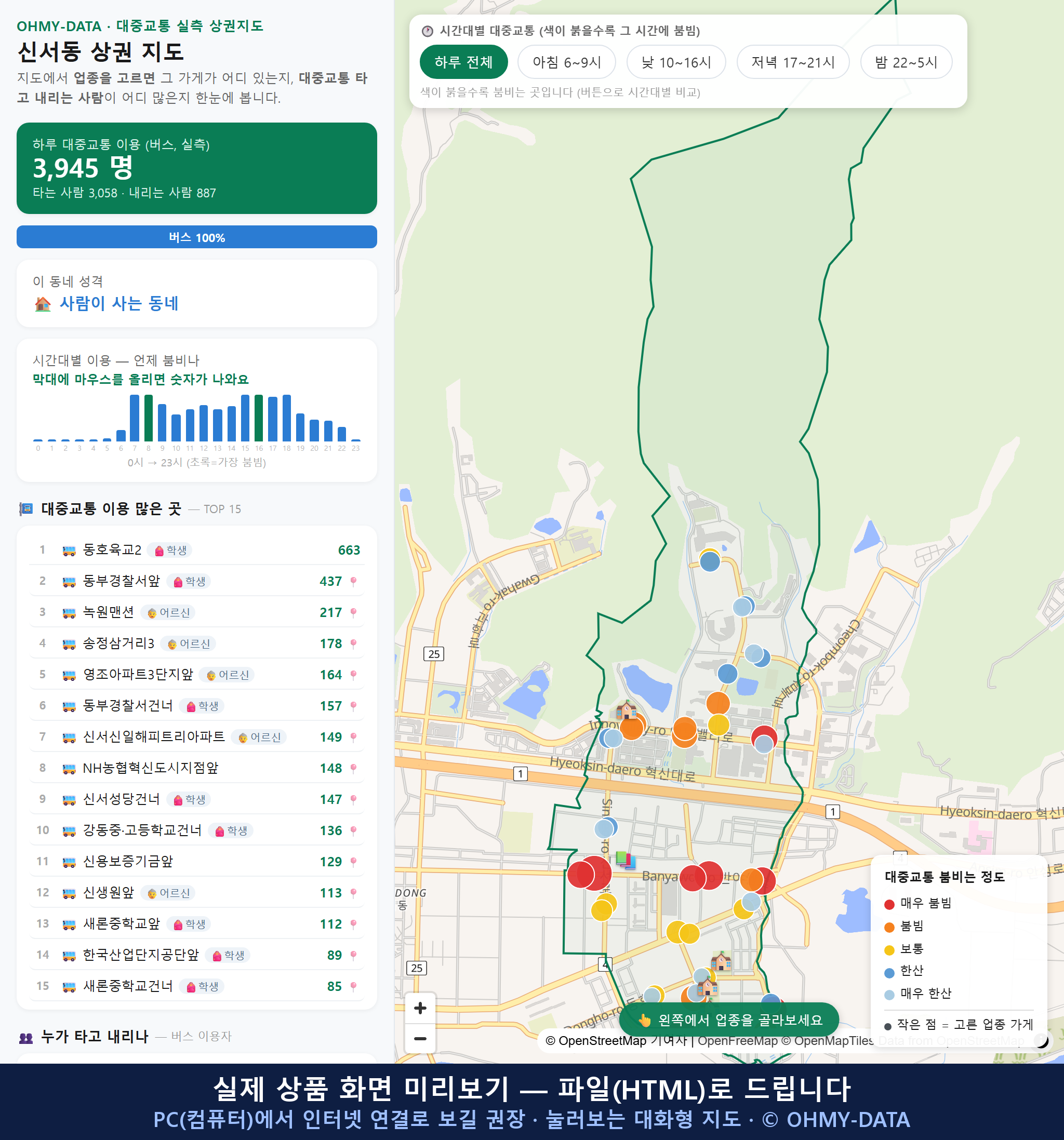Click the pointing hand icon in the green pill
Screen dimensions: 1064x1140
point(645,1020)
